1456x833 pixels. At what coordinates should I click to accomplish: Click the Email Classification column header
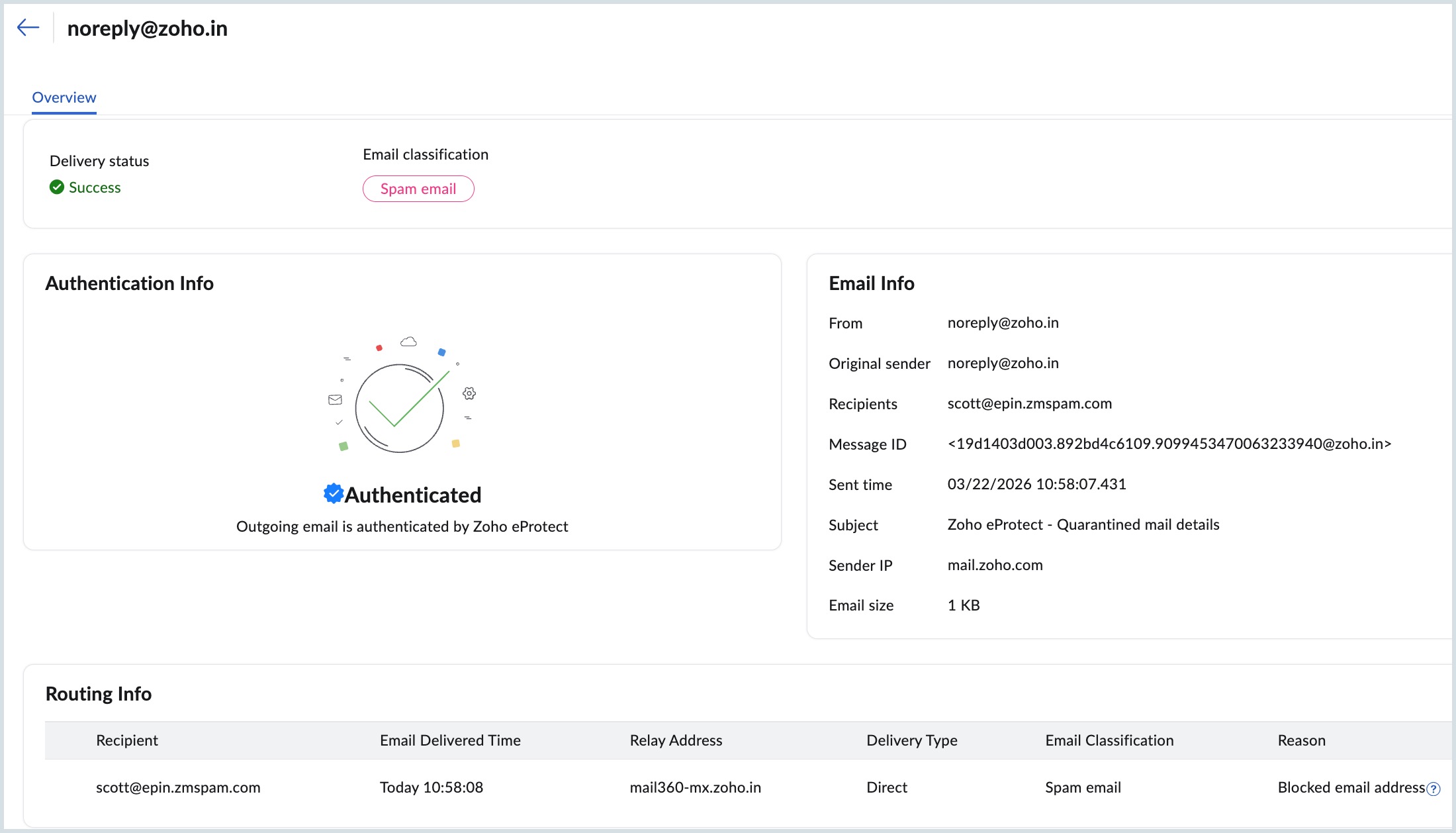pyautogui.click(x=1110, y=740)
